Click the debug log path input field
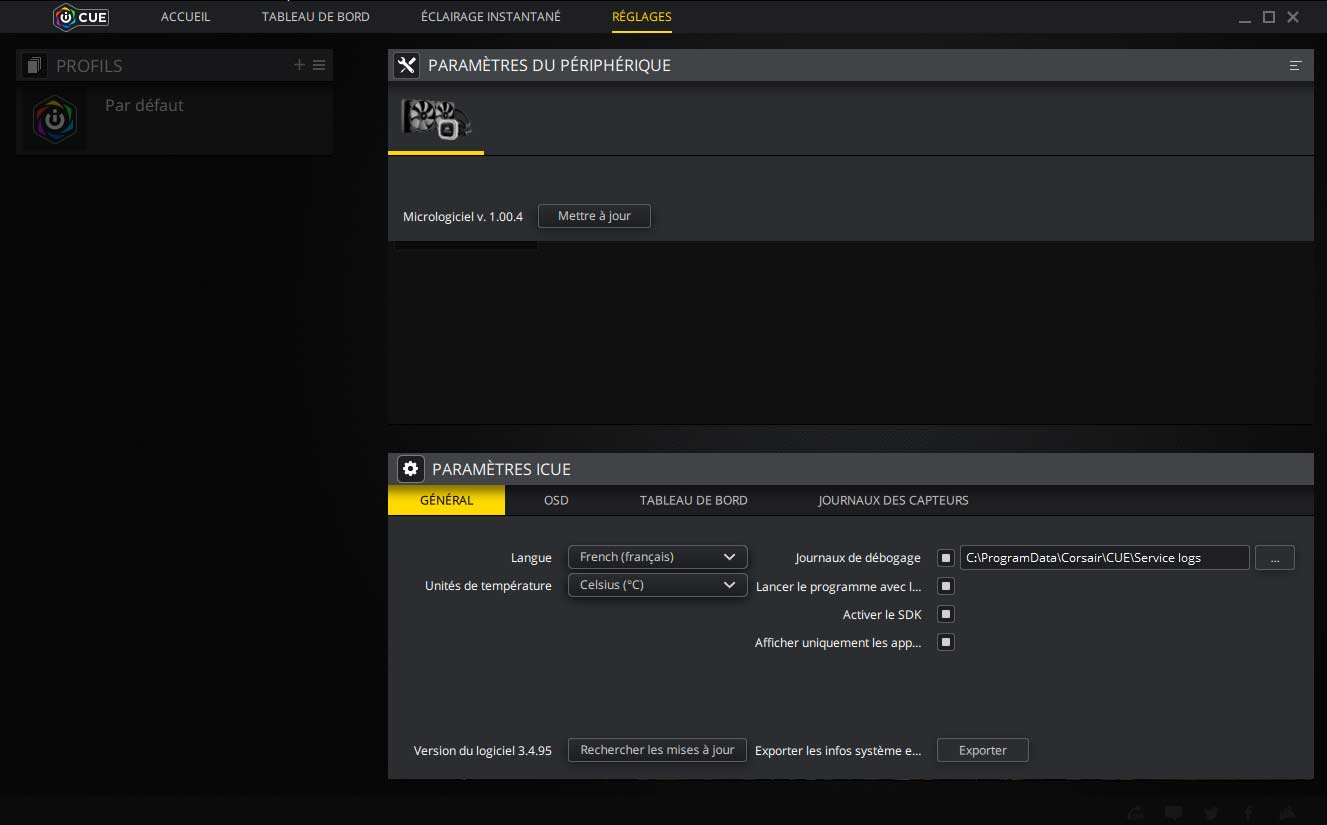1327x825 pixels. pyautogui.click(x=1104, y=558)
